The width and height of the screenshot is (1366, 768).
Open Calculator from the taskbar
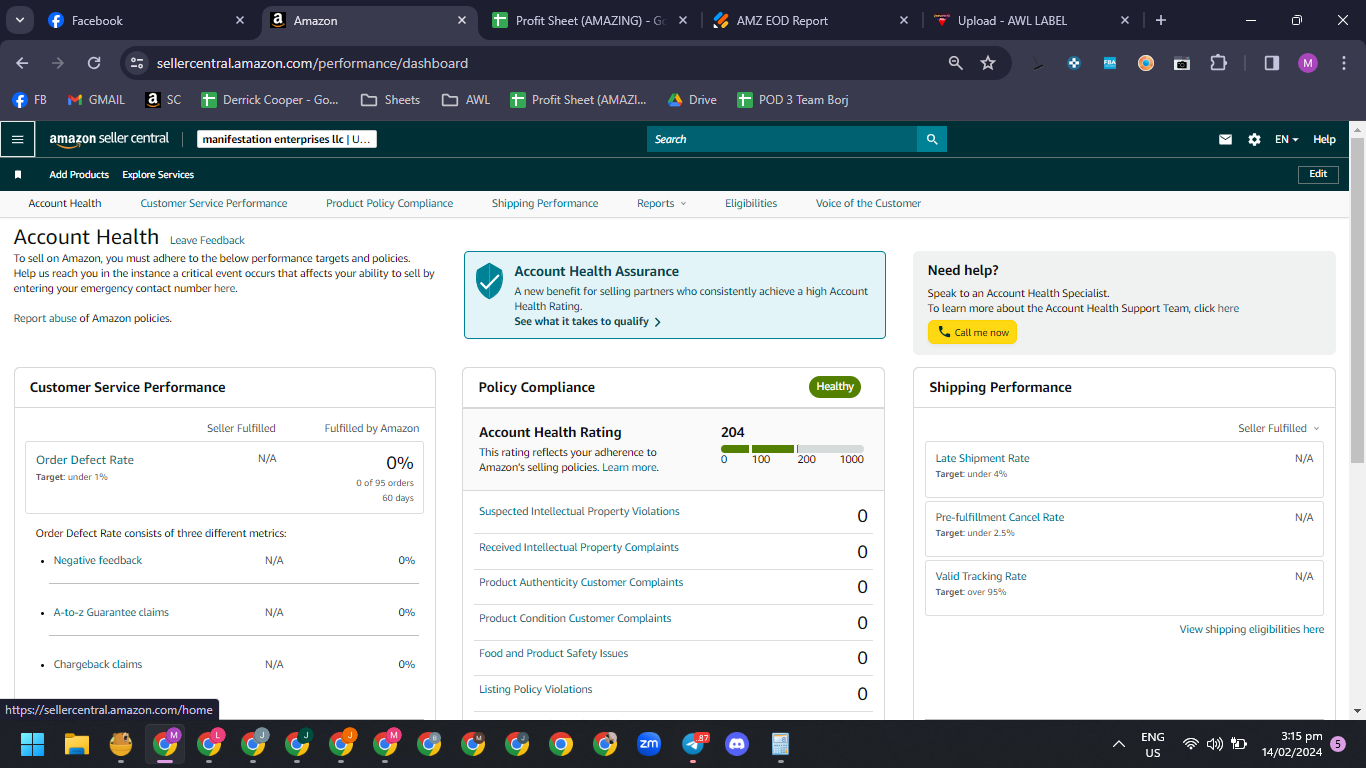coord(781,744)
